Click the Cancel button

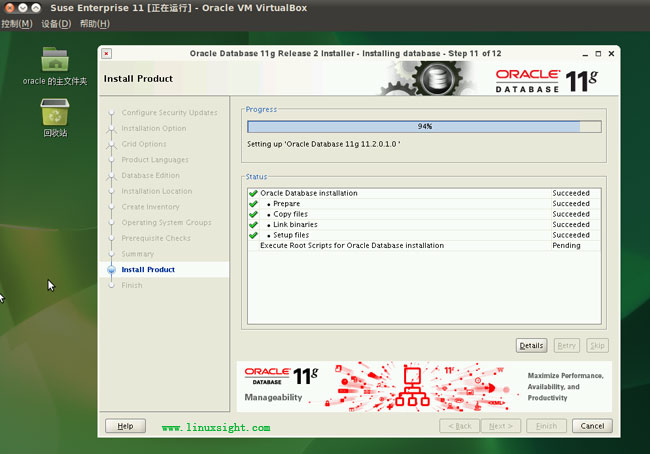pyautogui.click(x=592, y=426)
